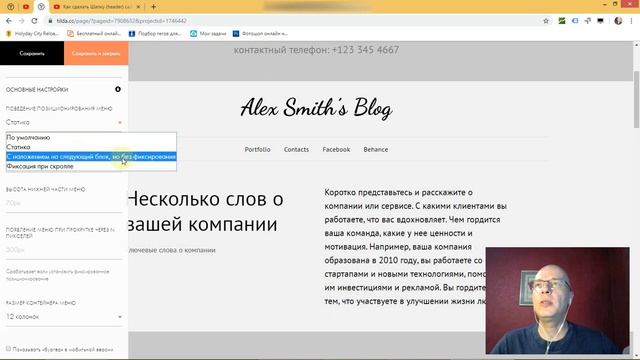Image resolution: width=640 pixels, height=360 pixels.
Task: Open the Подбор тегов для bookmark
Action: coord(156,33)
